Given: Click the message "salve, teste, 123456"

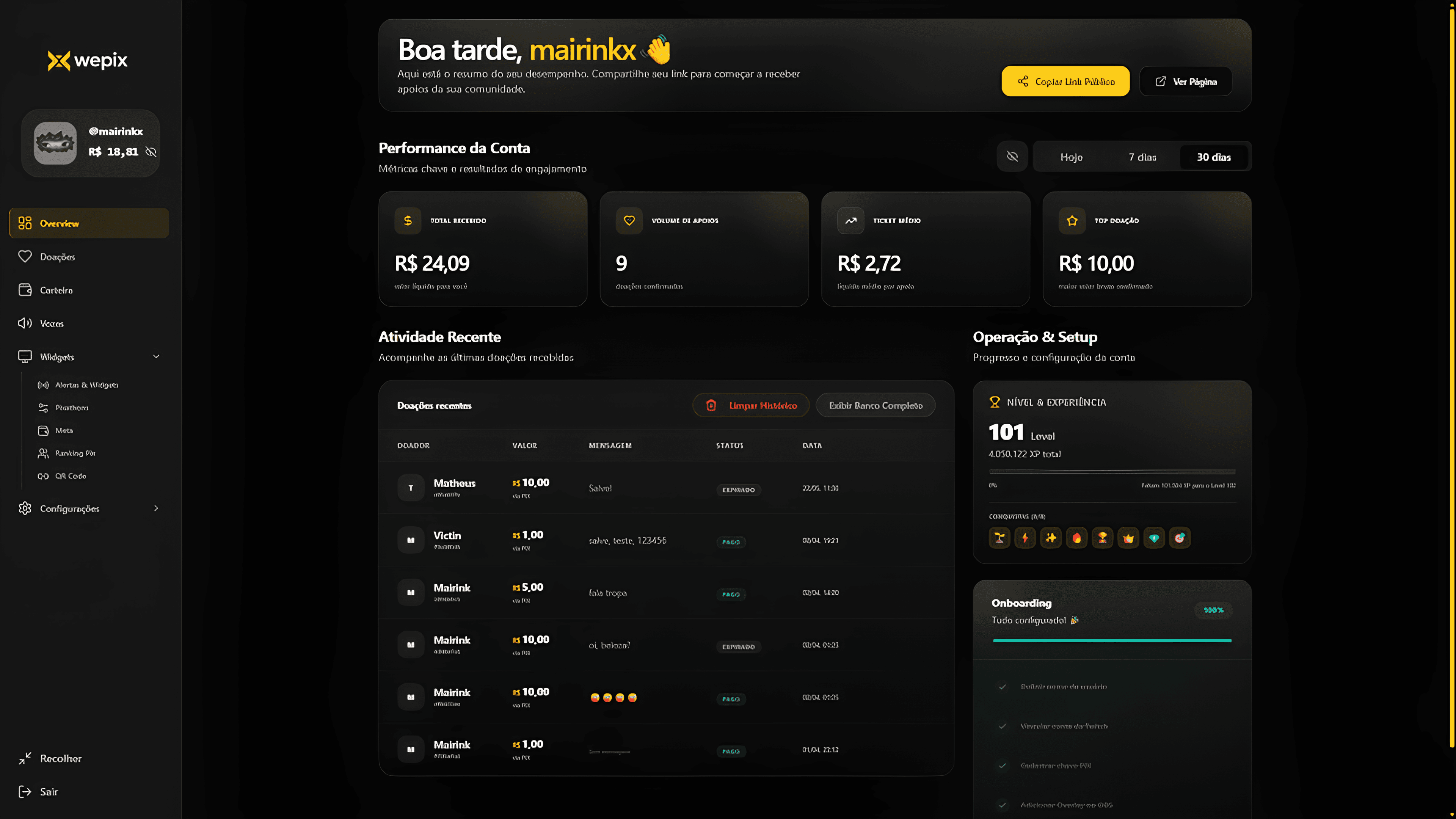Looking at the screenshot, I should [628, 541].
